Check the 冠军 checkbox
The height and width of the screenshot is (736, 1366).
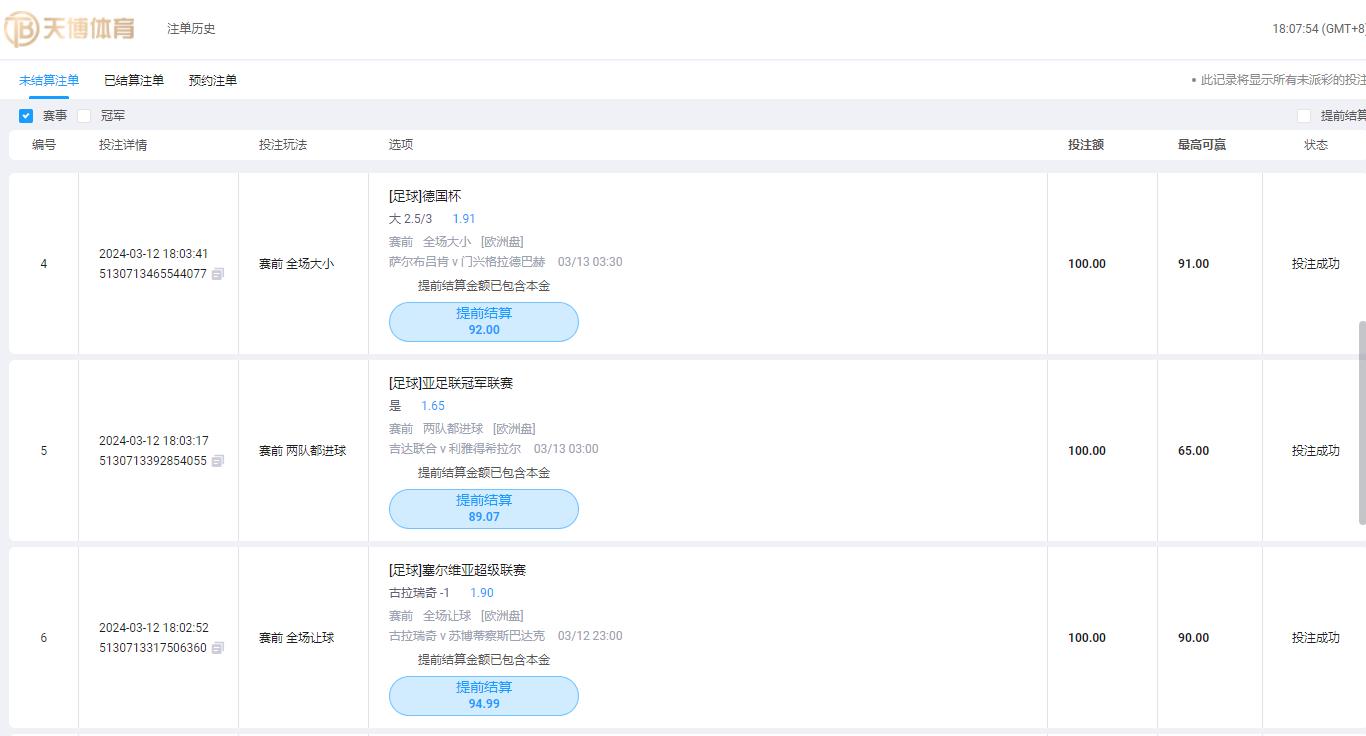(x=84, y=116)
